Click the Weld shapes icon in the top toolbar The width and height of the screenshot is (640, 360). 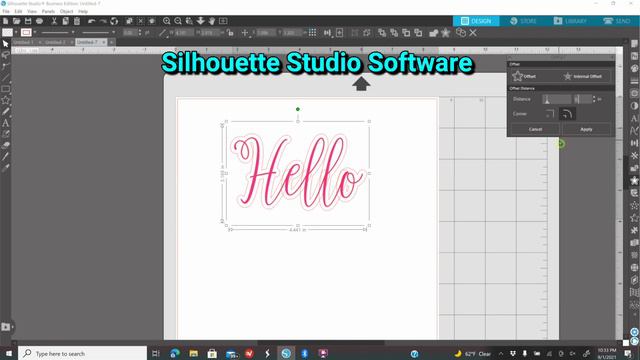[x=433, y=33]
